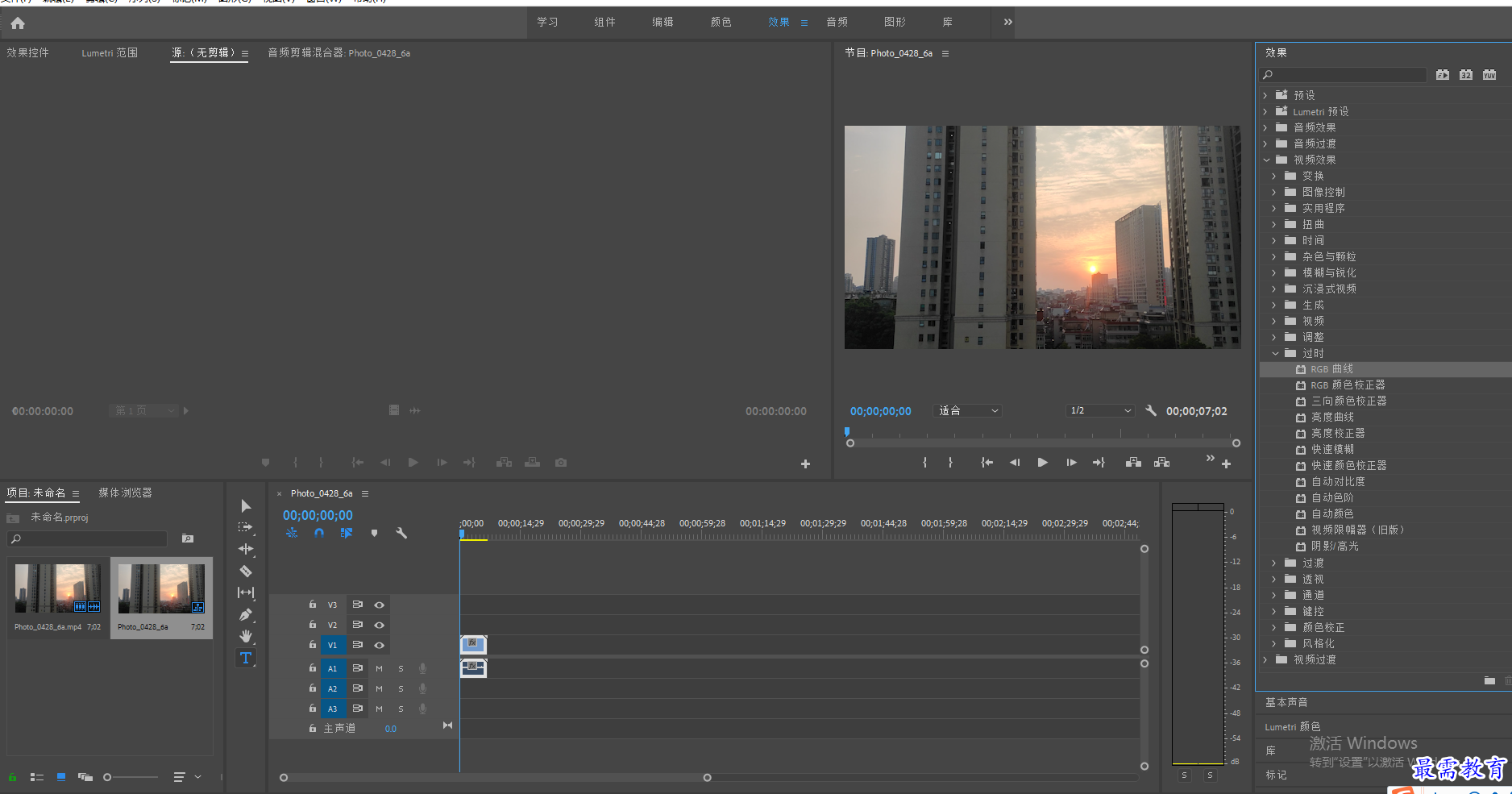Click the program monitor scrub bar playhead
The image size is (1512, 794).
tap(847, 433)
